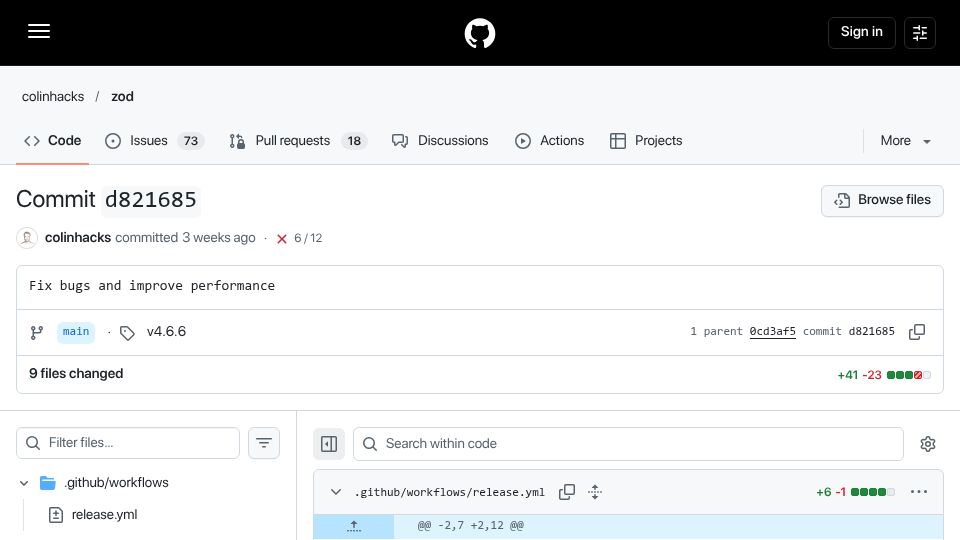Viewport: 960px width, 540px height.
Task: Switch to the Issues tab
Action: (154, 141)
